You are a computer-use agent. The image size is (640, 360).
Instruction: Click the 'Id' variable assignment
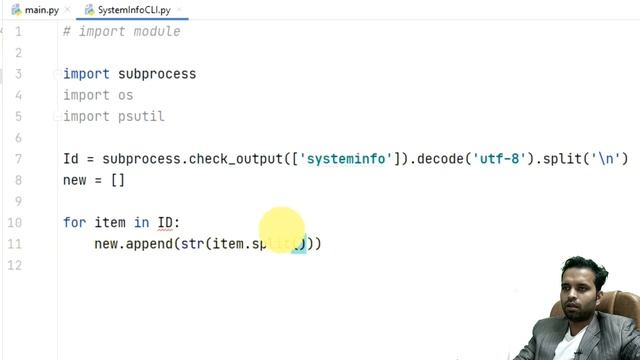tap(70, 159)
